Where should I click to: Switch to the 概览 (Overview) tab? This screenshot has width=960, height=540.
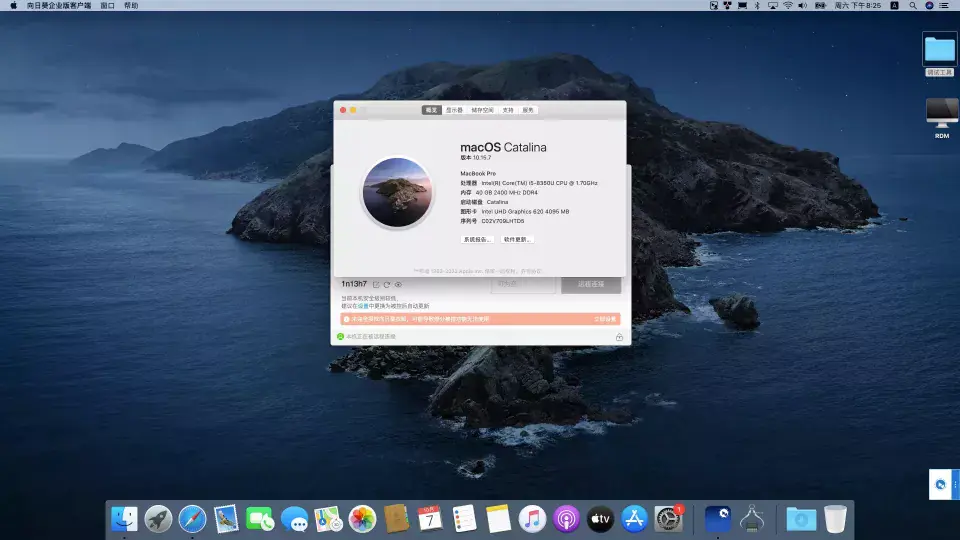coord(432,110)
